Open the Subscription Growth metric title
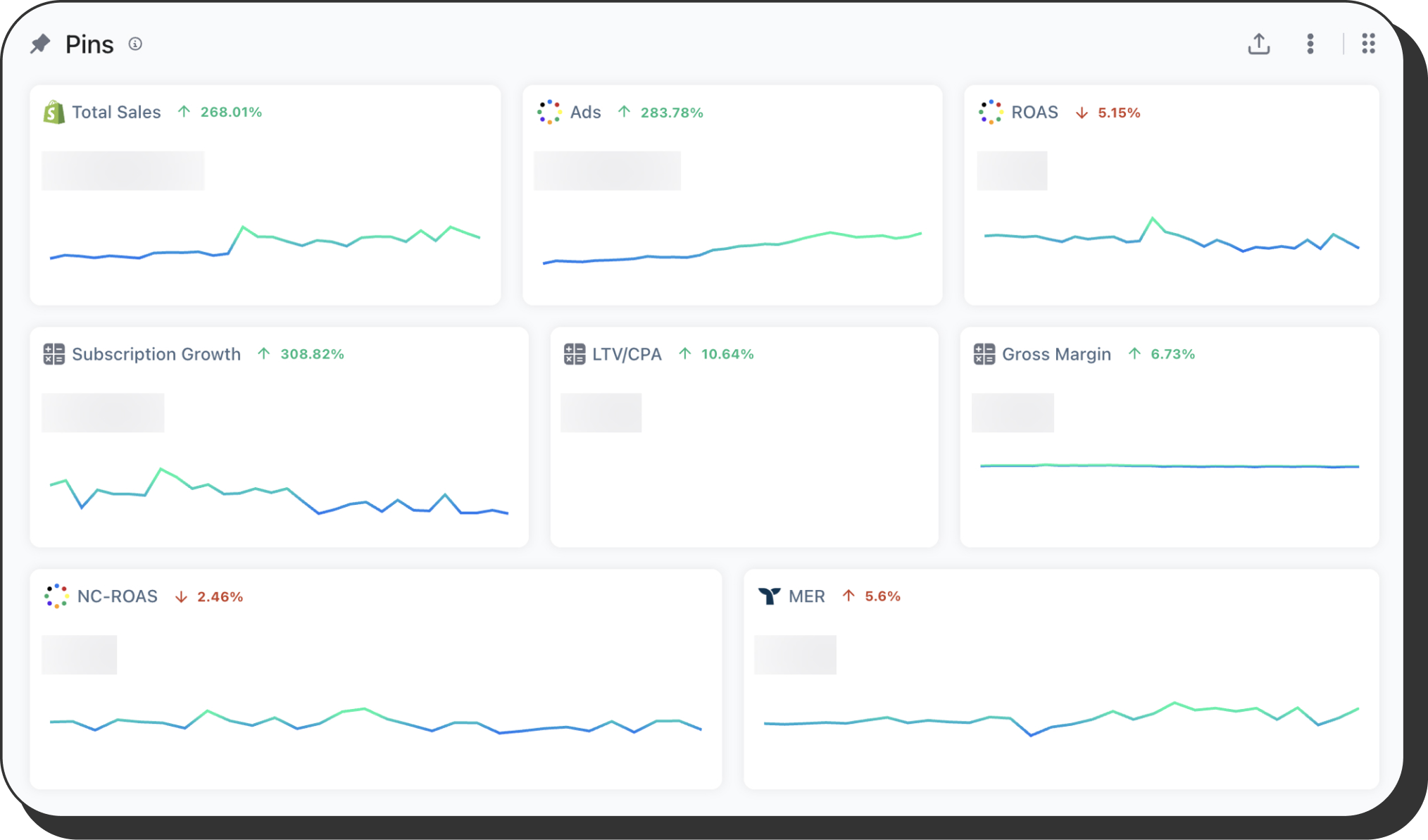The image size is (1428, 840). (156, 354)
